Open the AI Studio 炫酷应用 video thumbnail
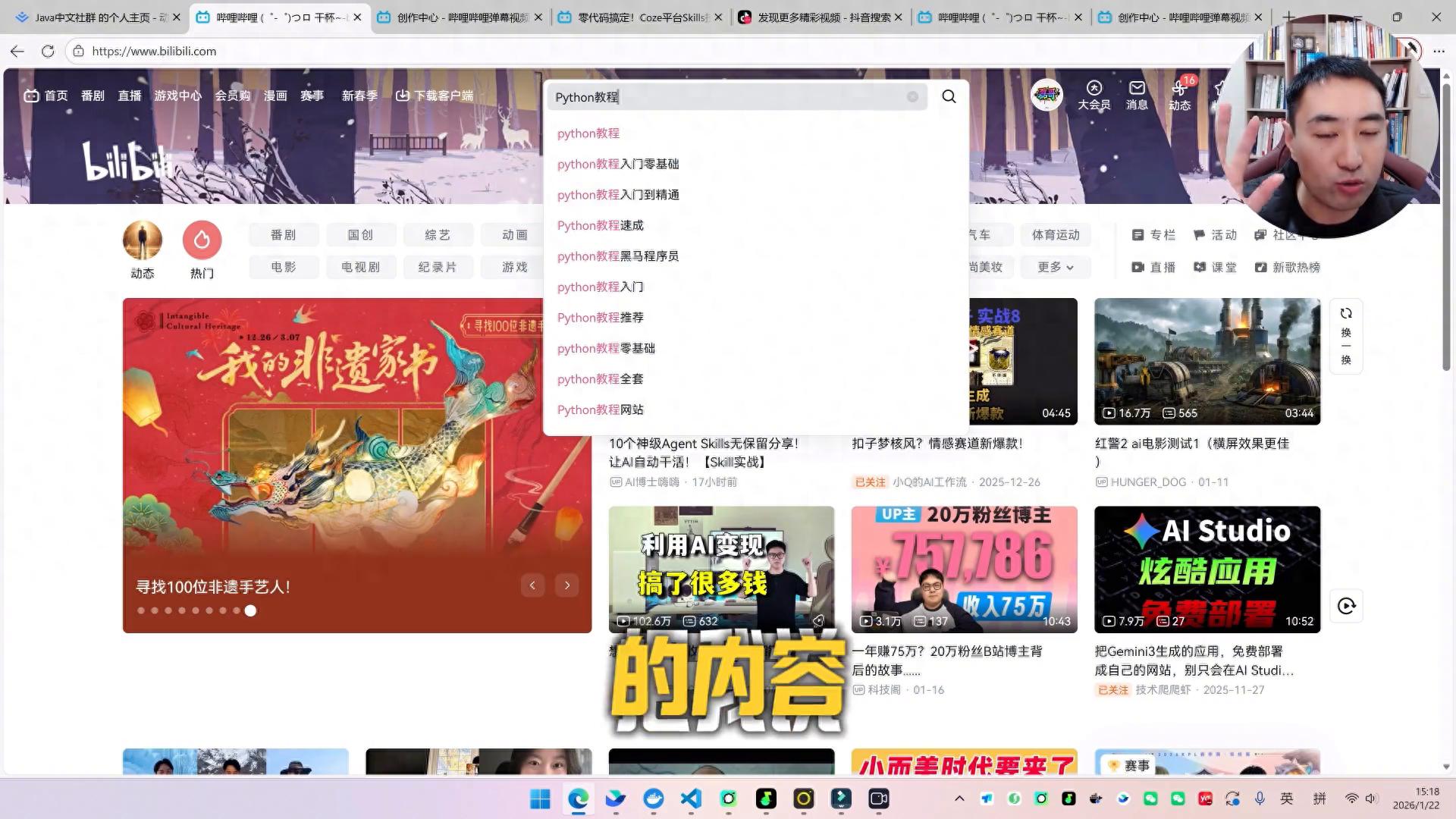1456x819 pixels. tap(1207, 569)
